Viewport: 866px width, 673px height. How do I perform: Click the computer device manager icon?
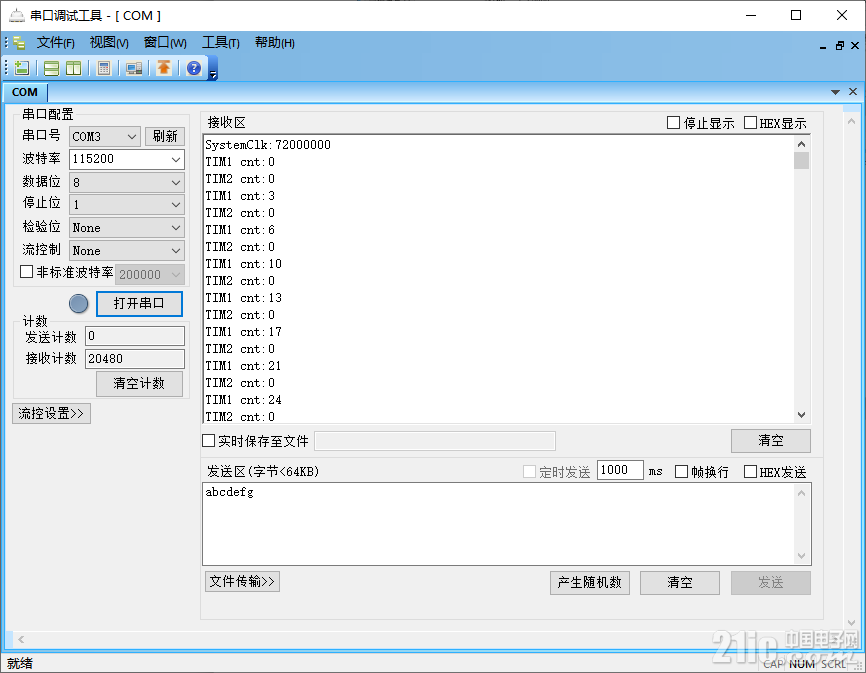pyautogui.click(x=134, y=68)
